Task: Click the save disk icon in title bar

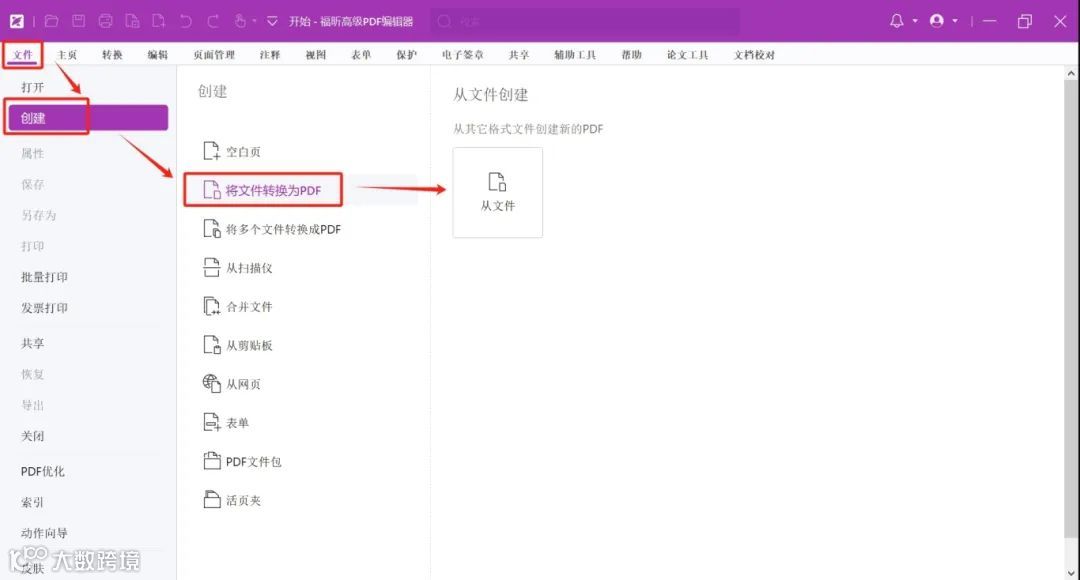Action: [x=79, y=21]
